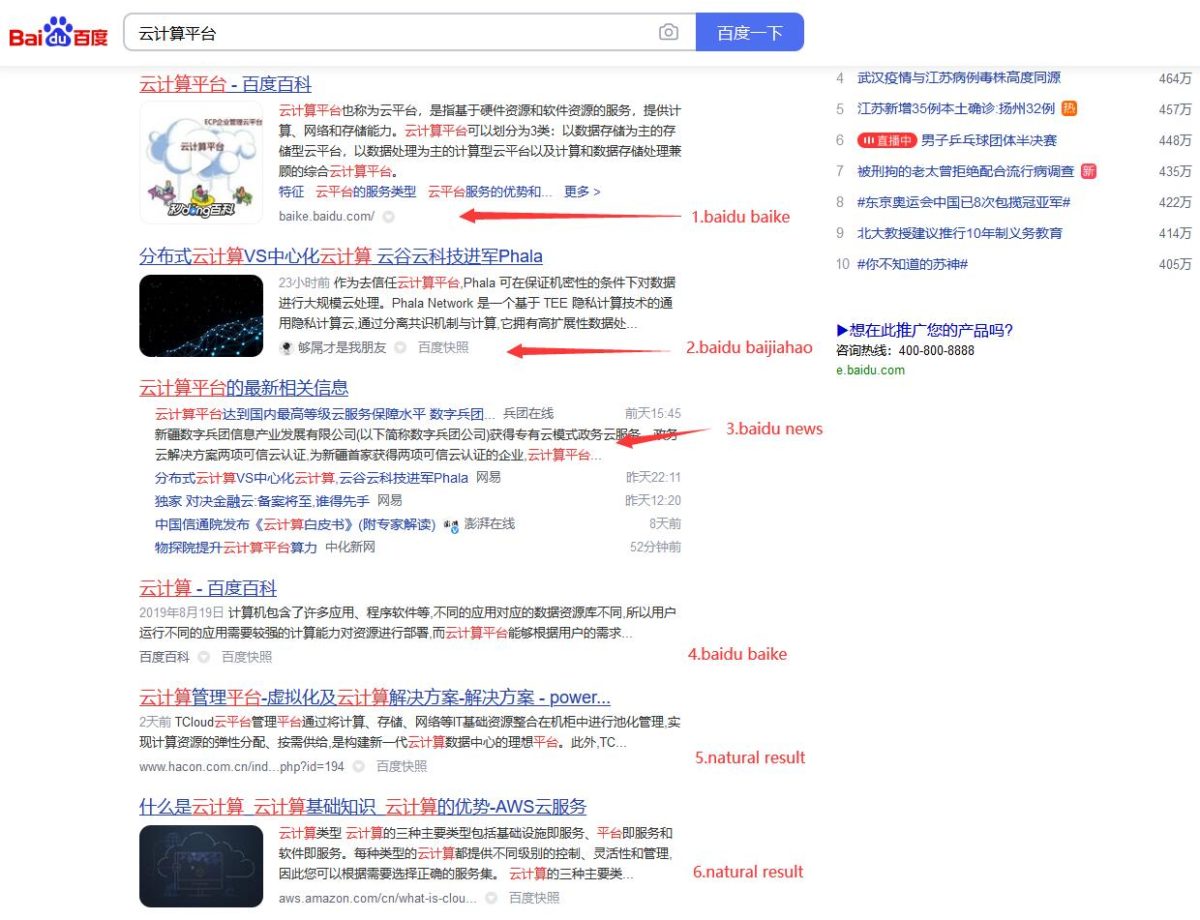Click dropdown icon beside aws.amazon.com URL
Viewport: 1200px width, 920px height.
(x=491, y=898)
